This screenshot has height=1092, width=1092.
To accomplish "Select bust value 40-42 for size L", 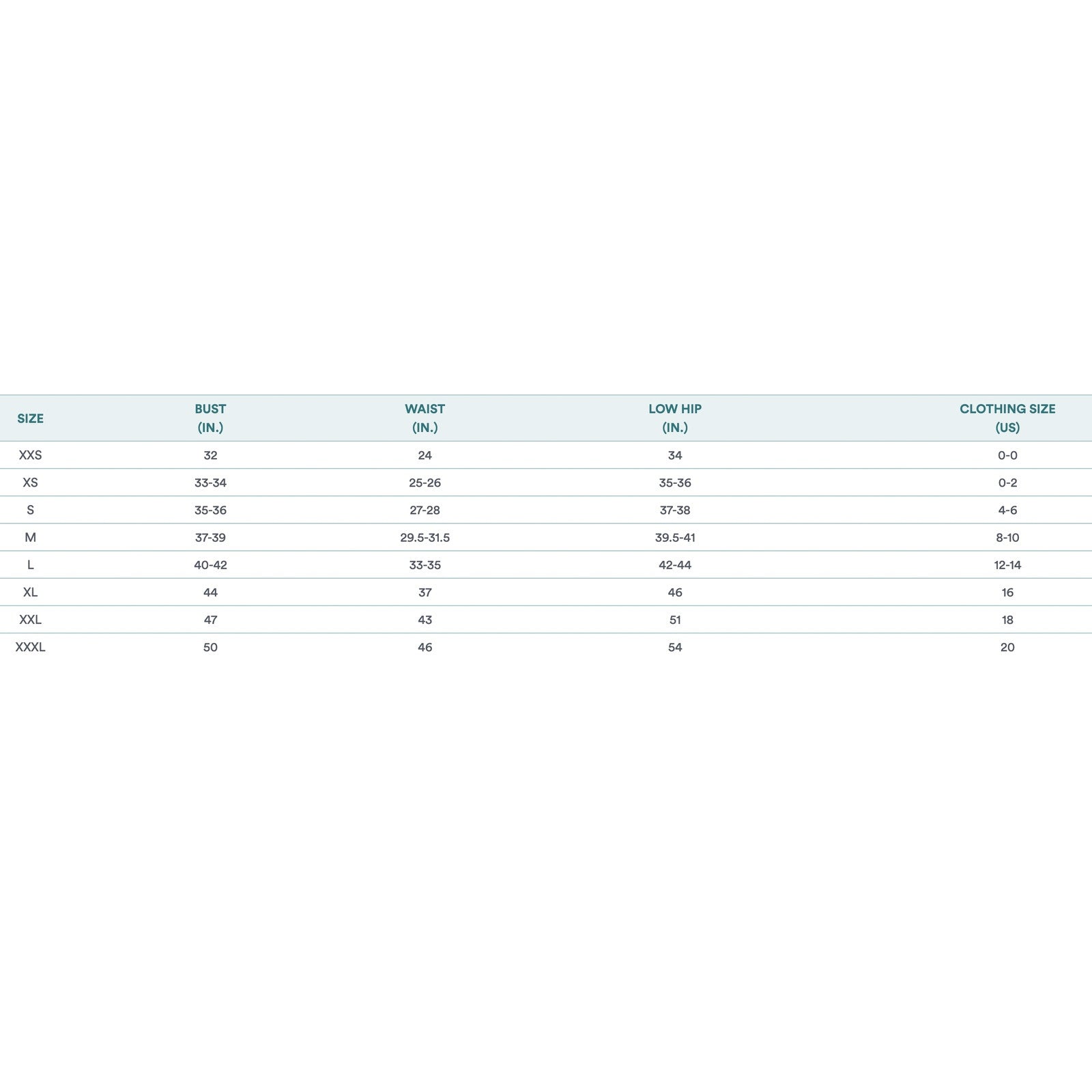I will tap(210, 565).
